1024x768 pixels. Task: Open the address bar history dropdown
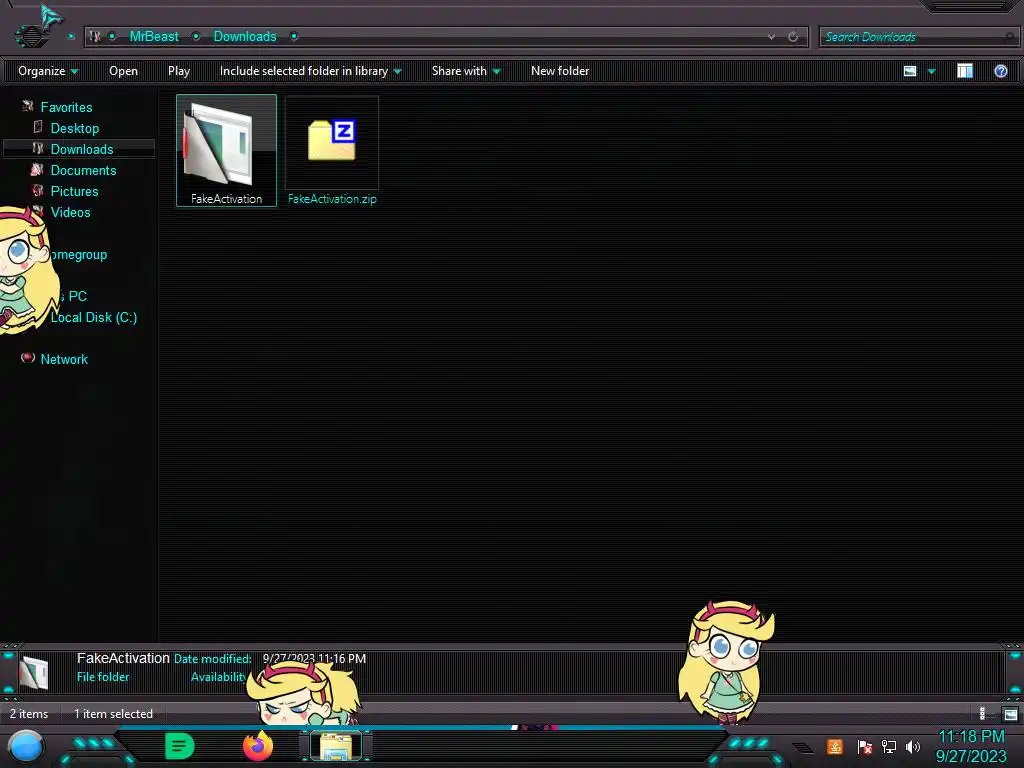[x=771, y=37]
